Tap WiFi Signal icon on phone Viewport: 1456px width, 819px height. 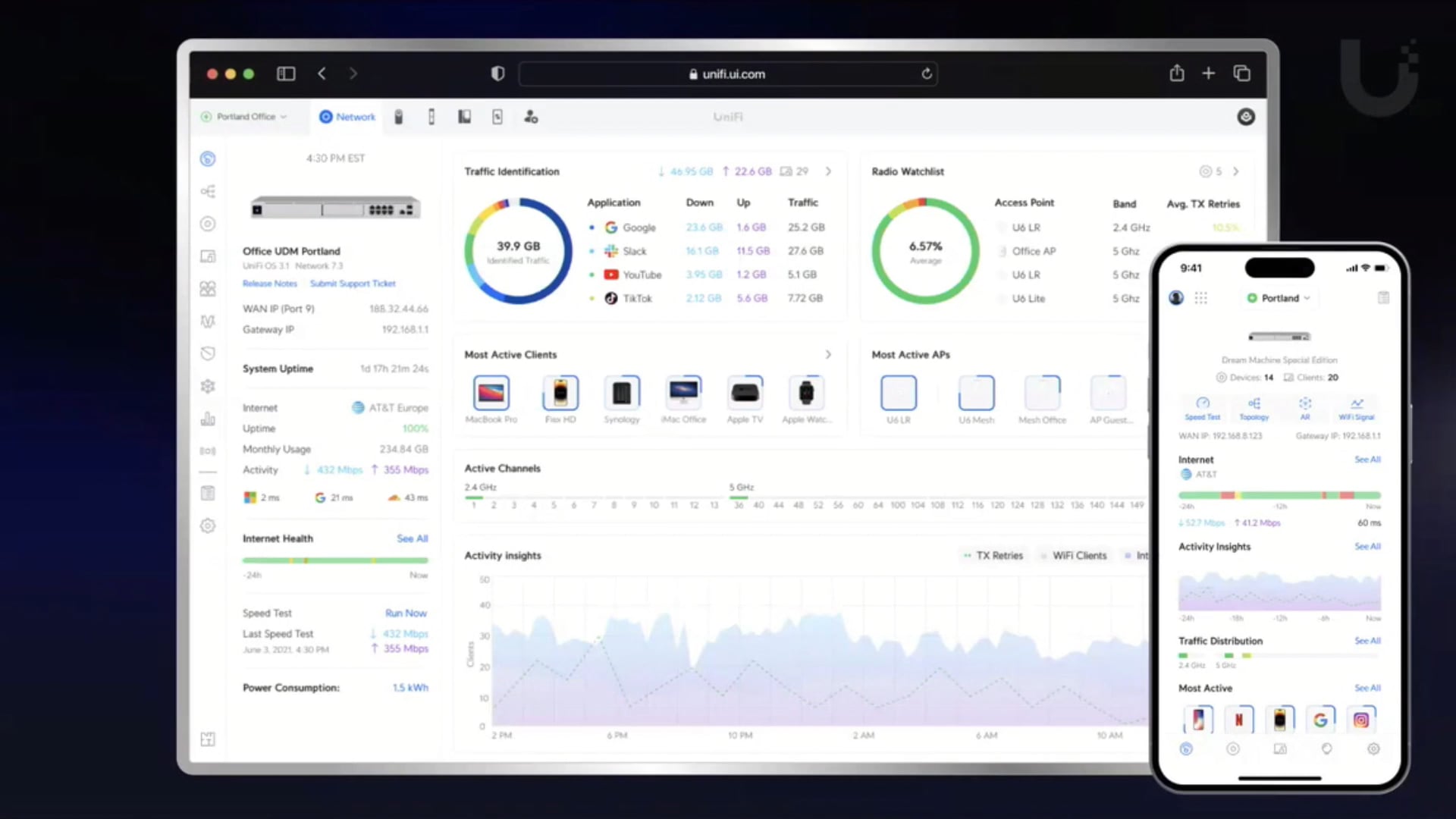click(1357, 408)
